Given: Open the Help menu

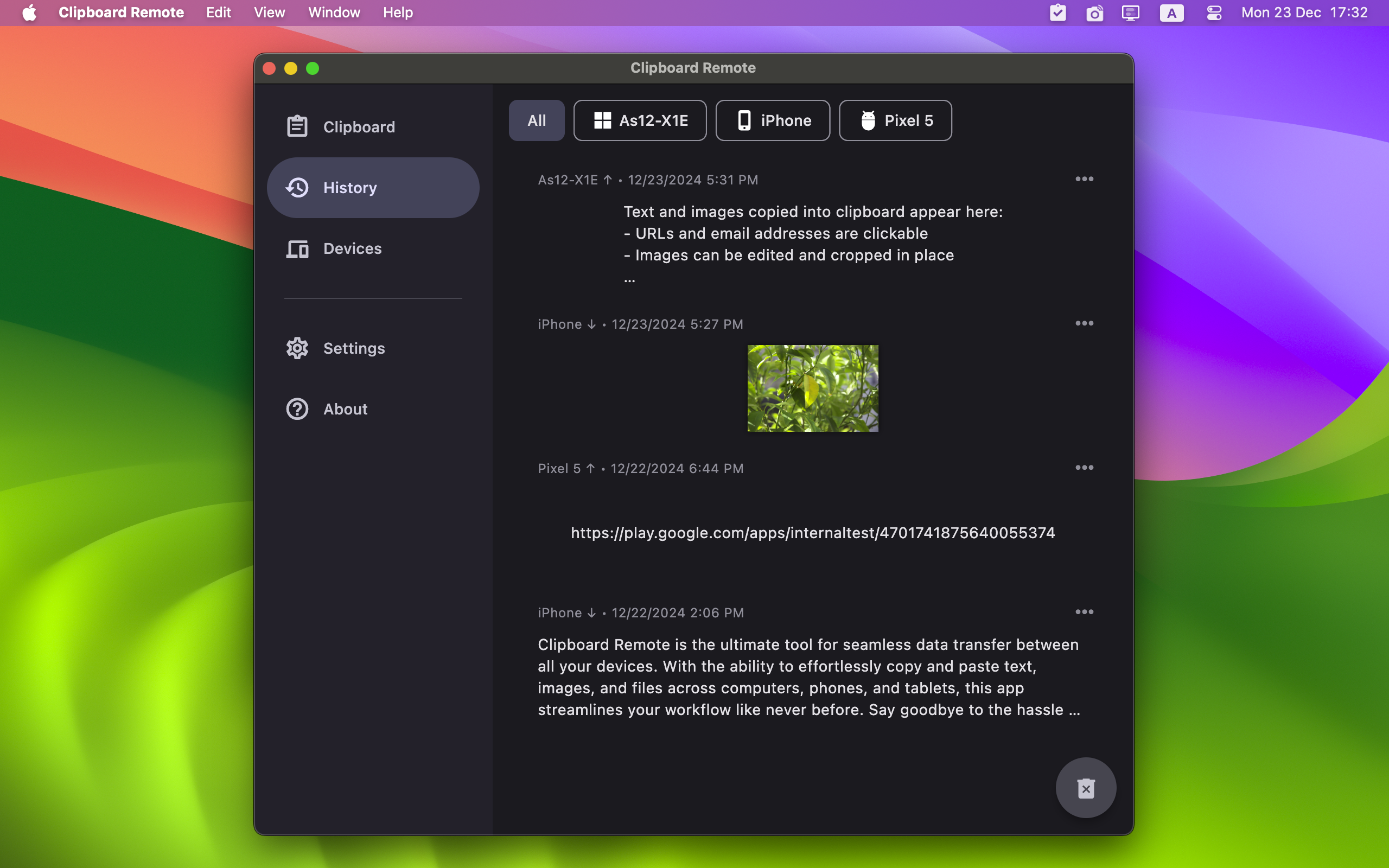Looking at the screenshot, I should pyautogui.click(x=398, y=12).
